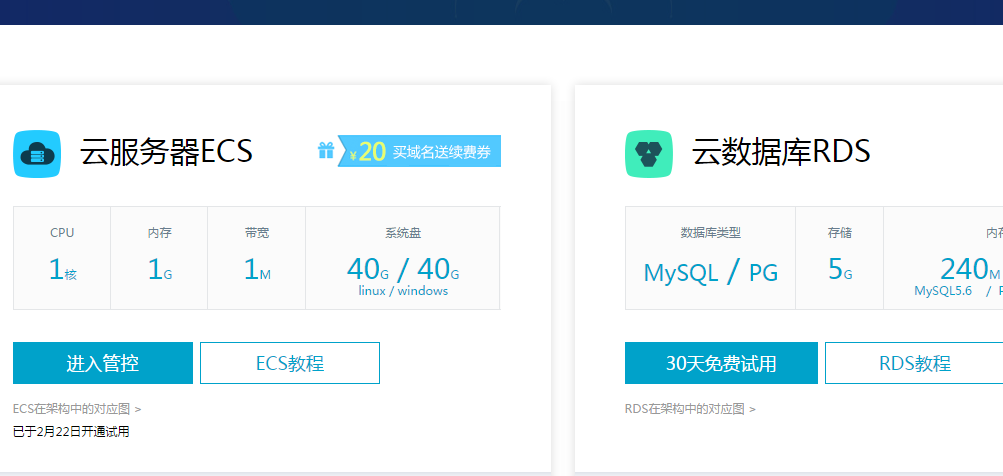Viewport: 1003px width, 476px height.
Task: Click the linux / windows label
Action: 403,291
